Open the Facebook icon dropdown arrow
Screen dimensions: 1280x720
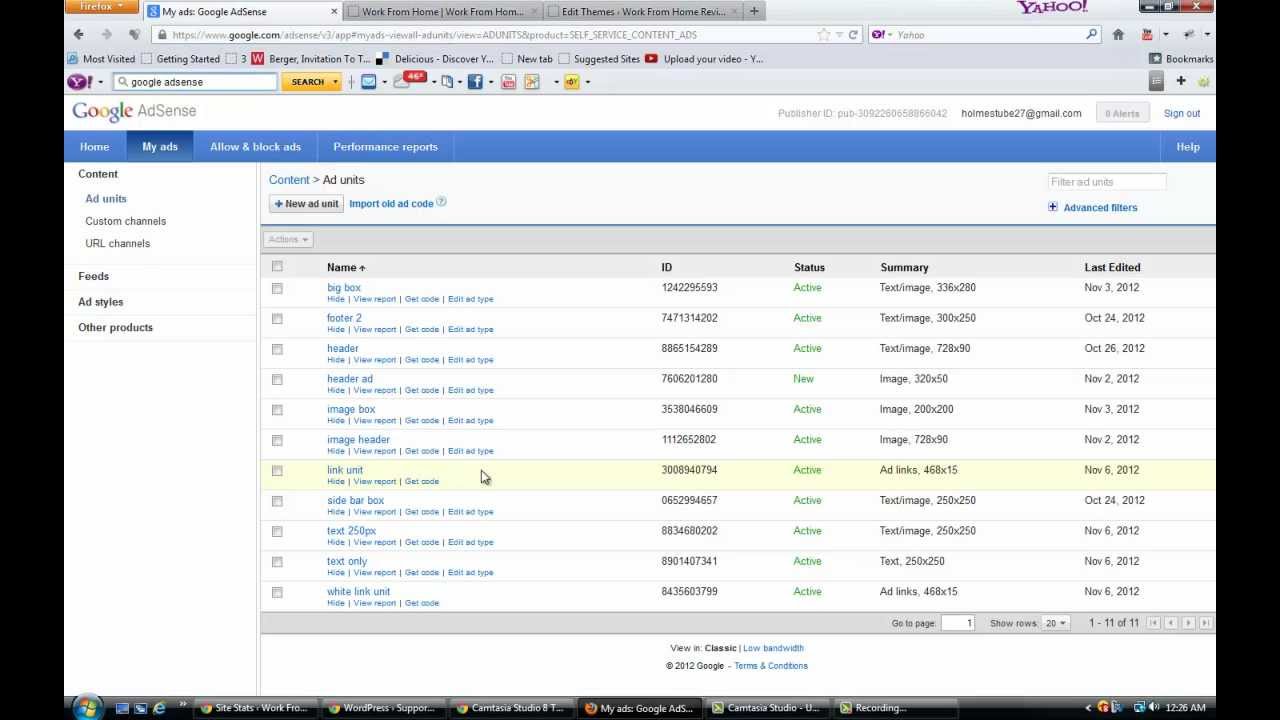pos(491,82)
